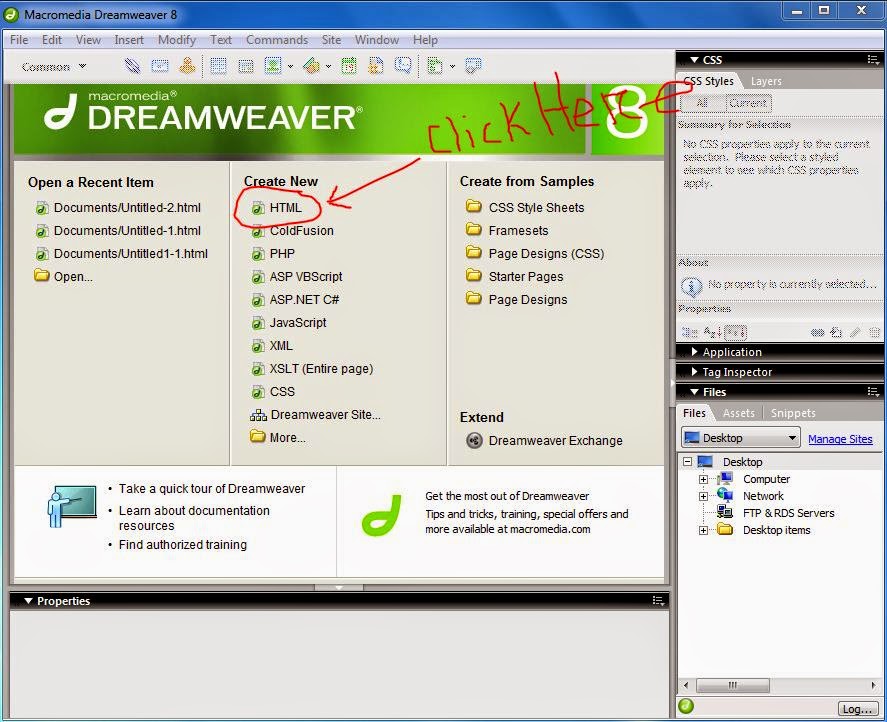Open the Templates dropdown arrow
This screenshot has width=887, height=722.
452,67
